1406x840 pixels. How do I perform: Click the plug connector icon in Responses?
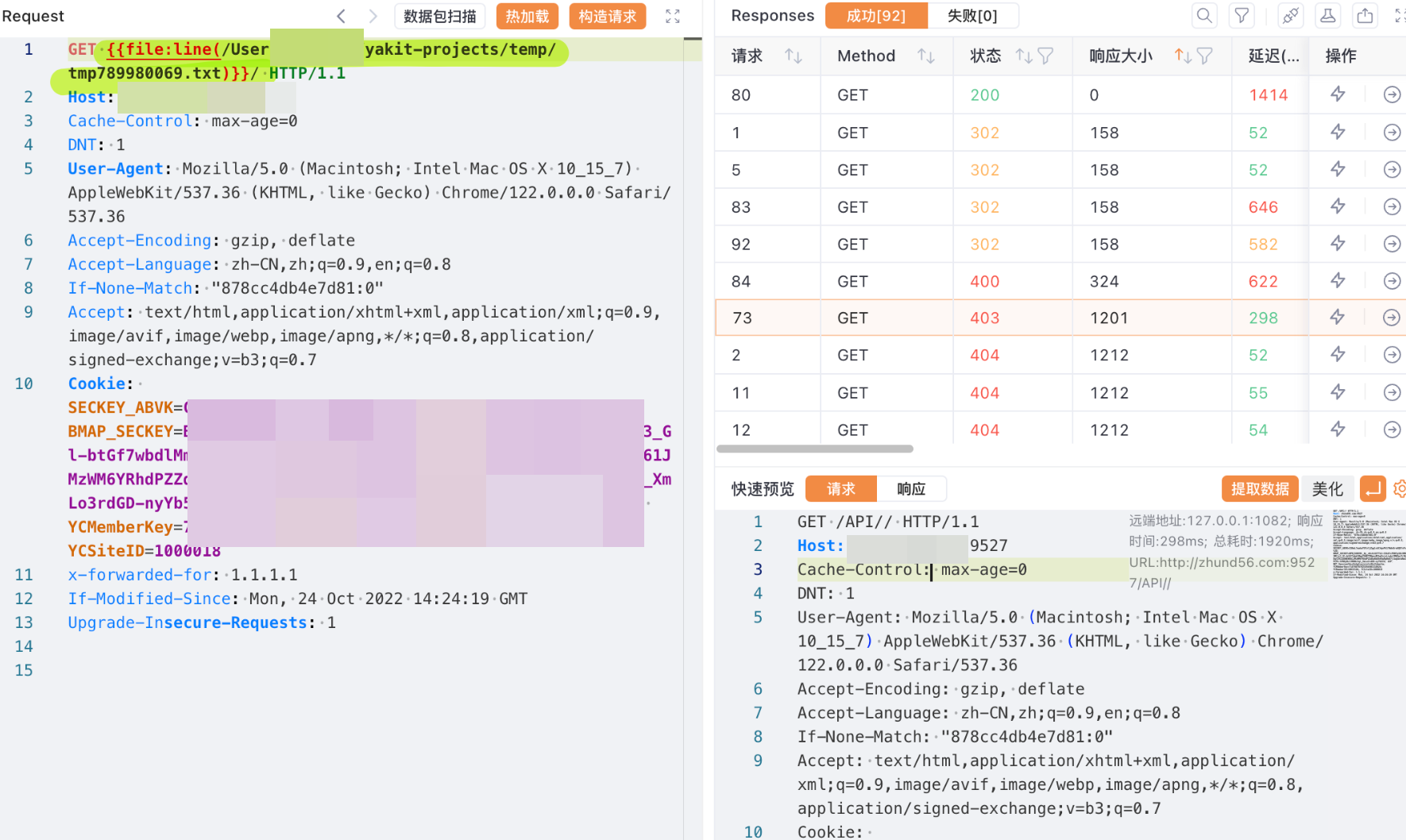[1291, 16]
